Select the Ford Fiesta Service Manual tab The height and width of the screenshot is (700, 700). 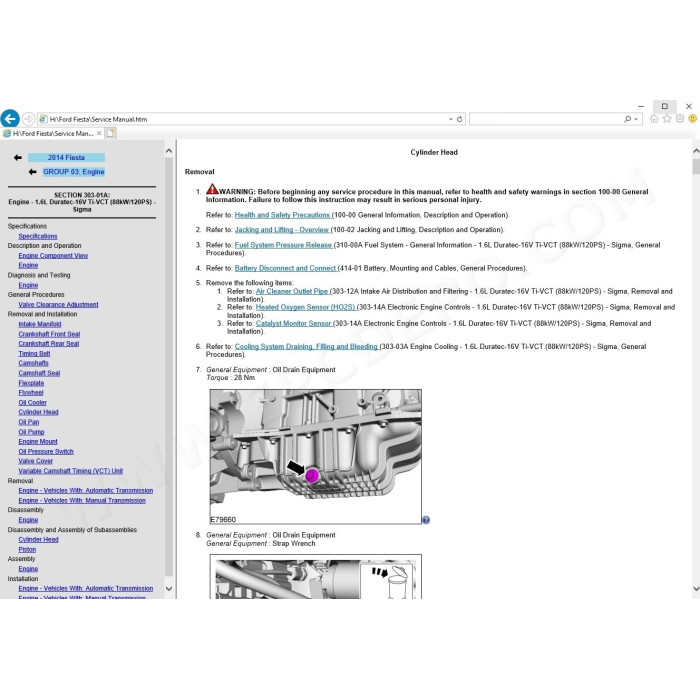(x=53, y=133)
